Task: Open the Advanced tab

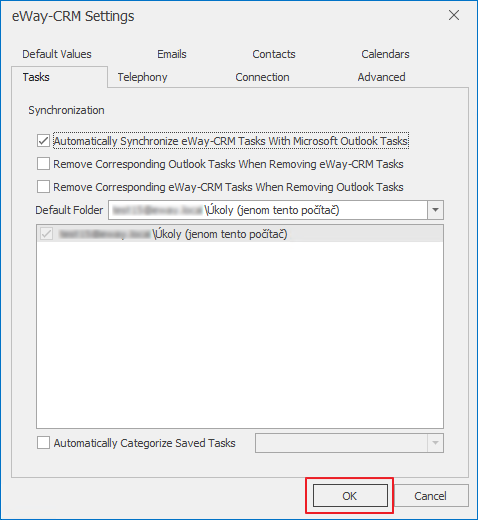Action: 382,77
